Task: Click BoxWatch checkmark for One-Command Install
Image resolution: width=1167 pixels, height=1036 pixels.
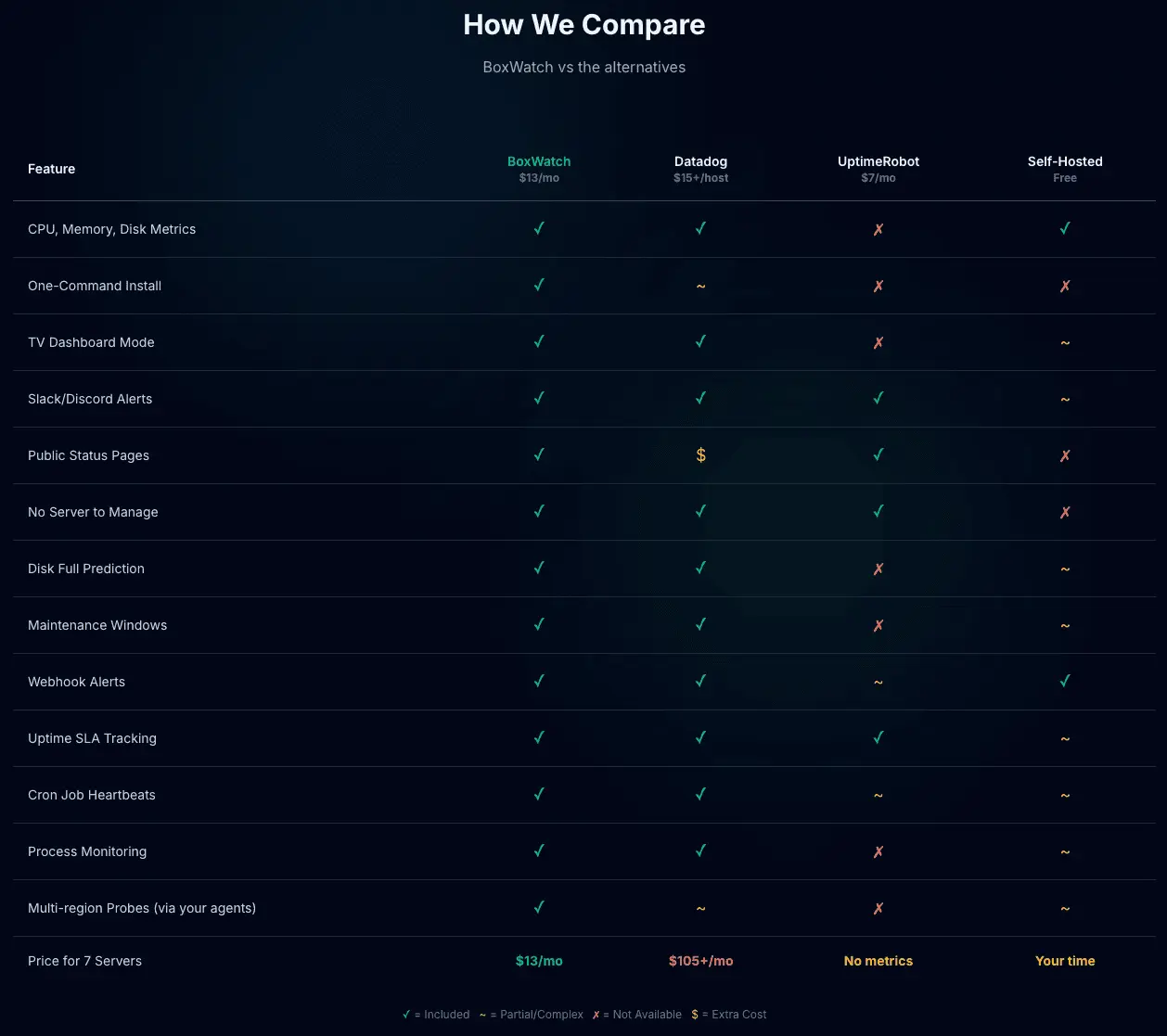Action: [x=539, y=285]
